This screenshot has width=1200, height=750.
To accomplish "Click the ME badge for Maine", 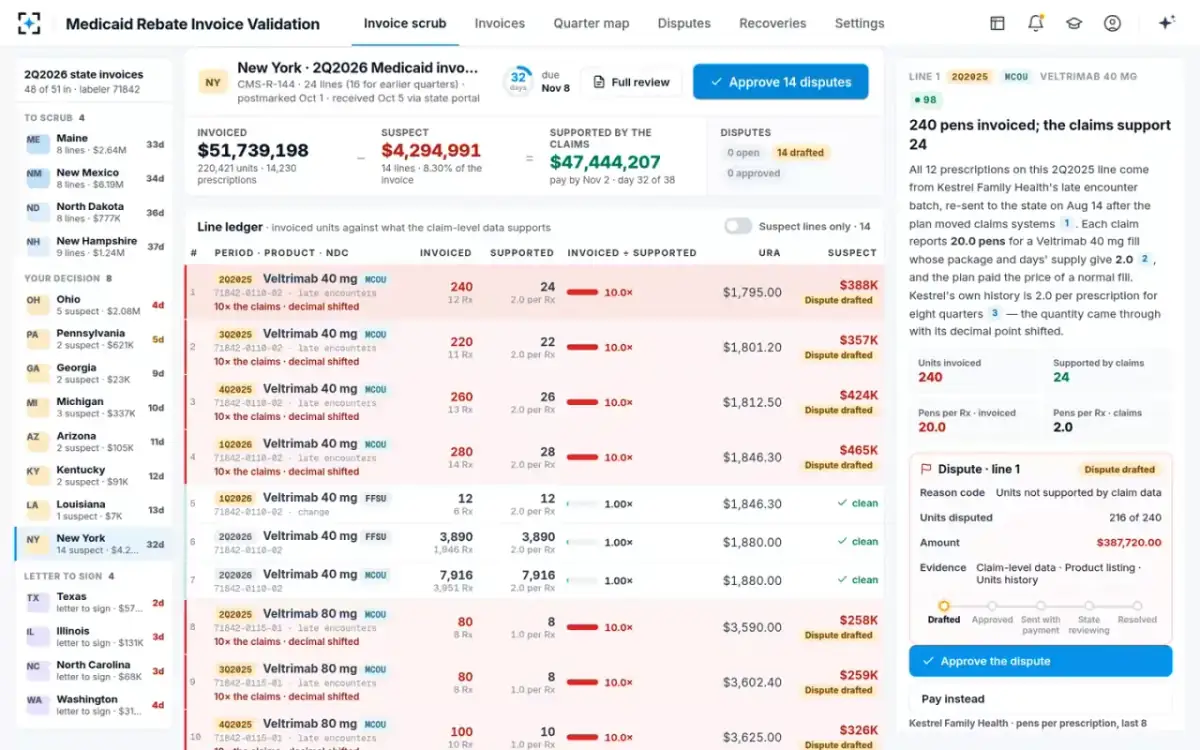I will [x=38, y=143].
